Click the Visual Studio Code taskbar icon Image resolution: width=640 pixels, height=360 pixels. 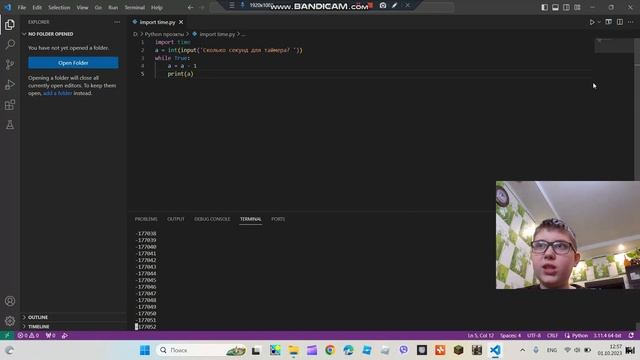click(x=495, y=350)
